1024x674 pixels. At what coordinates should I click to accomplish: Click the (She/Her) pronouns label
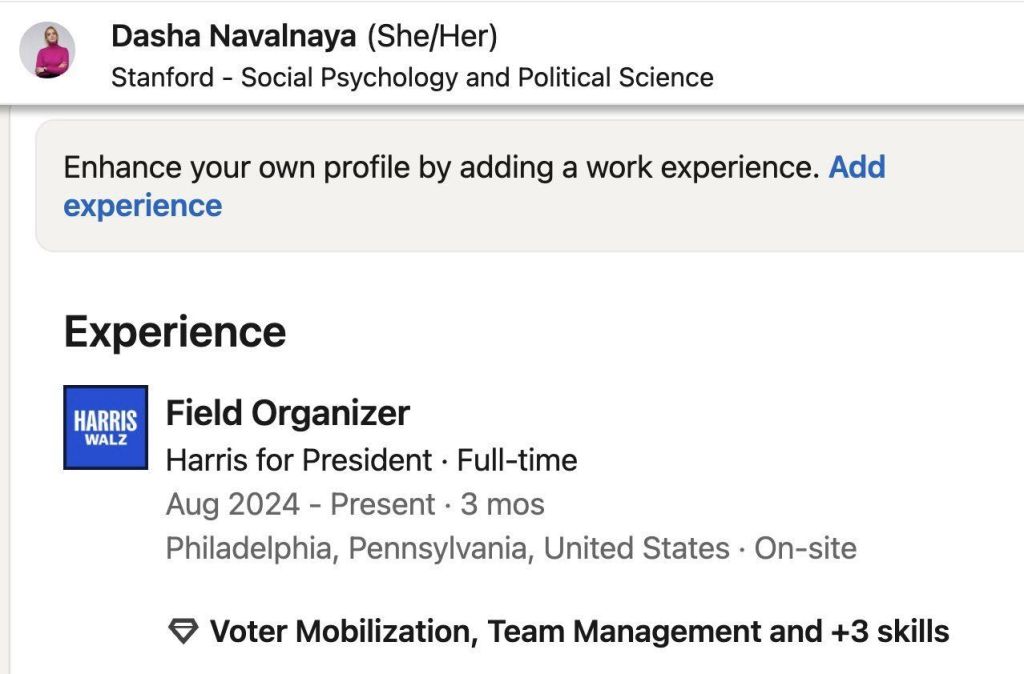[x=431, y=36]
